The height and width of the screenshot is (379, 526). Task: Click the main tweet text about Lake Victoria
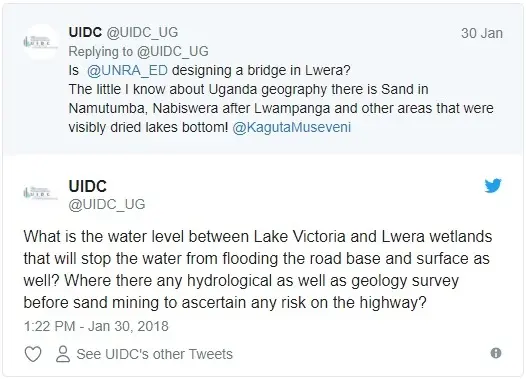pyautogui.click(x=258, y=270)
